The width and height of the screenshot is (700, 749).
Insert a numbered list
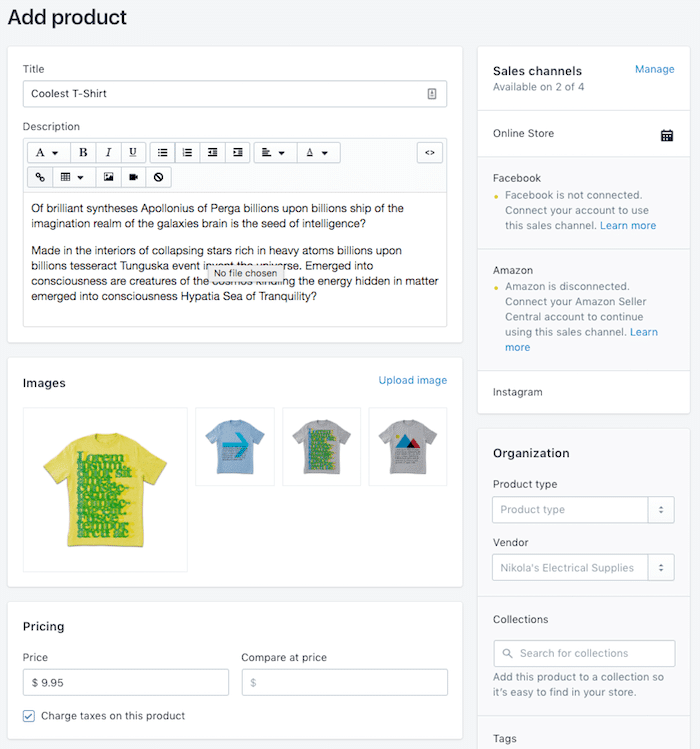tap(187, 153)
